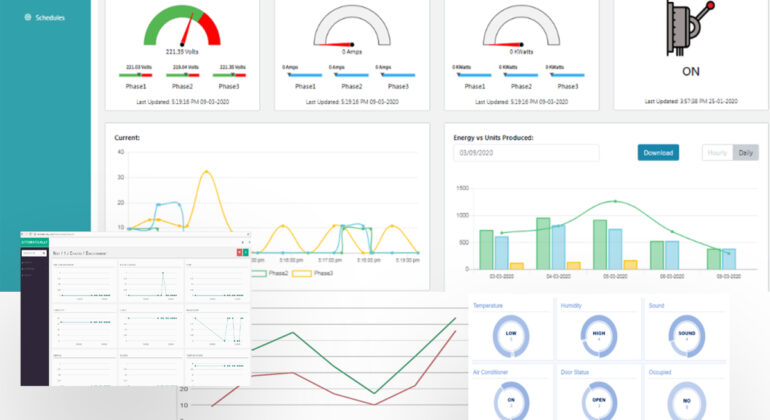
Task: Click the Door Status OPEN indicator
Action: coord(598,402)
